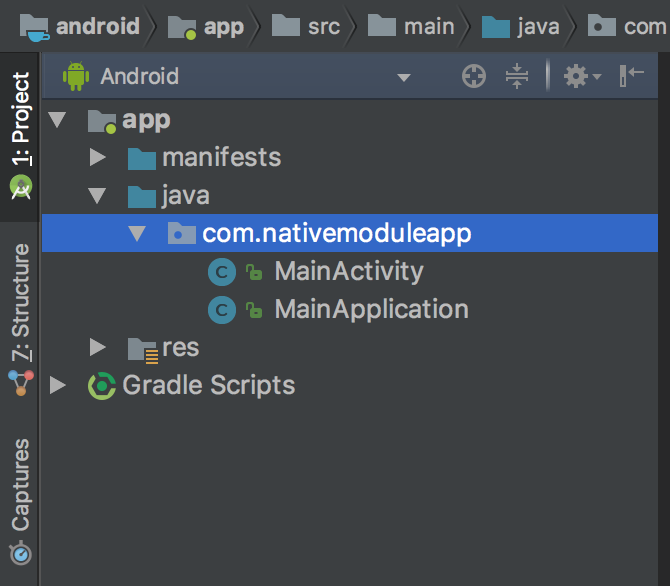Image resolution: width=670 pixels, height=586 pixels.
Task: Click the collapse all icon in toolbar
Action: click(516, 76)
